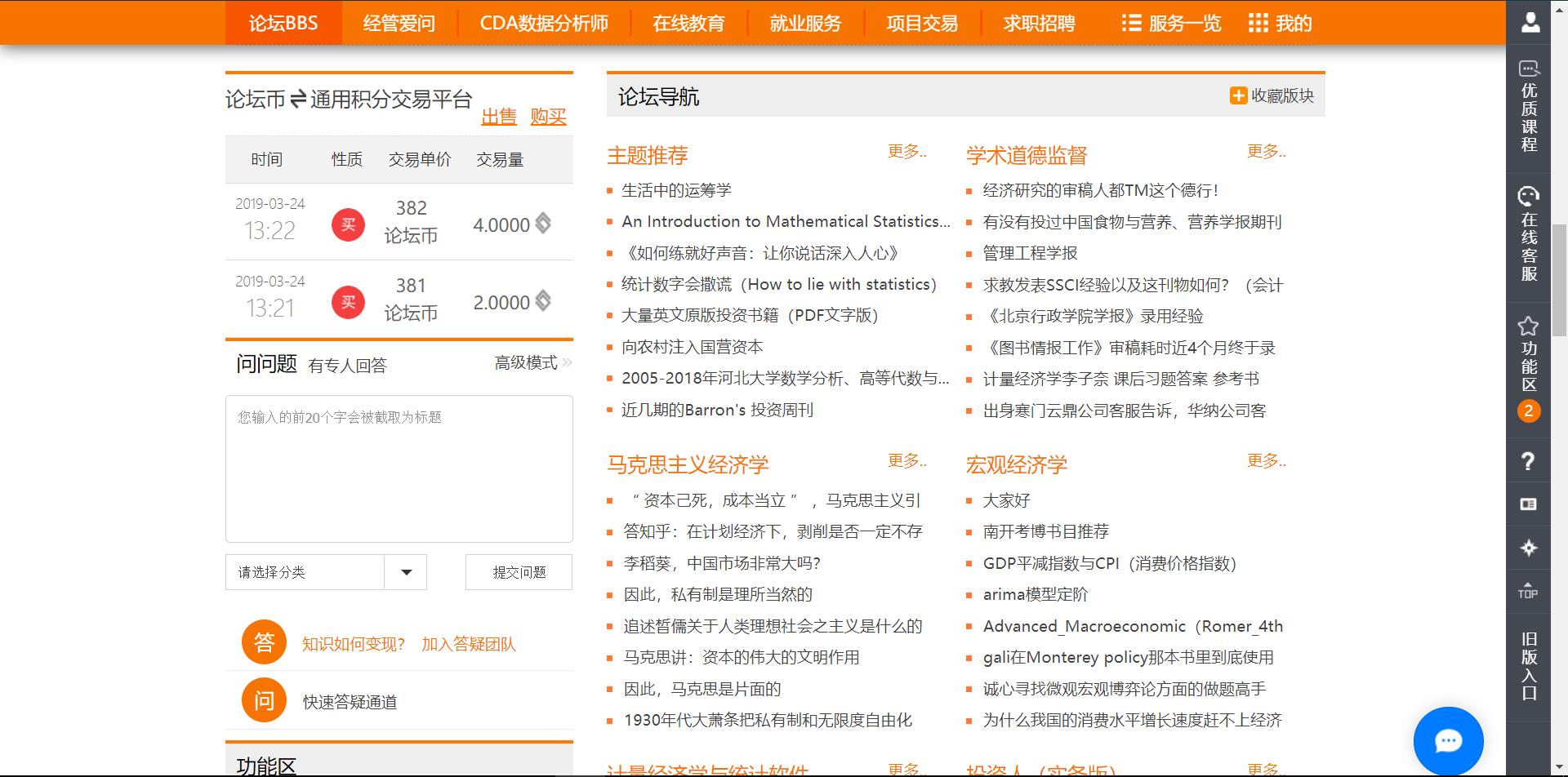The width and height of the screenshot is (1568, 777).
Task: Click the question text input box
Action: [x=399, y=468]
